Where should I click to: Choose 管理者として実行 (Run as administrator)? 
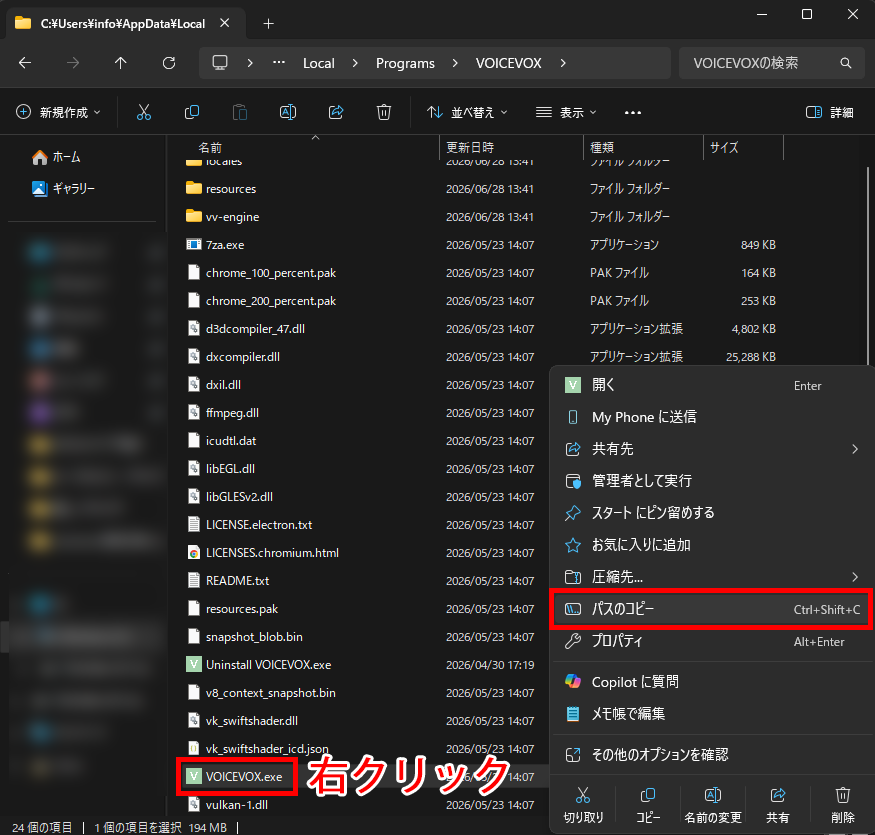[x=711, y=481]
